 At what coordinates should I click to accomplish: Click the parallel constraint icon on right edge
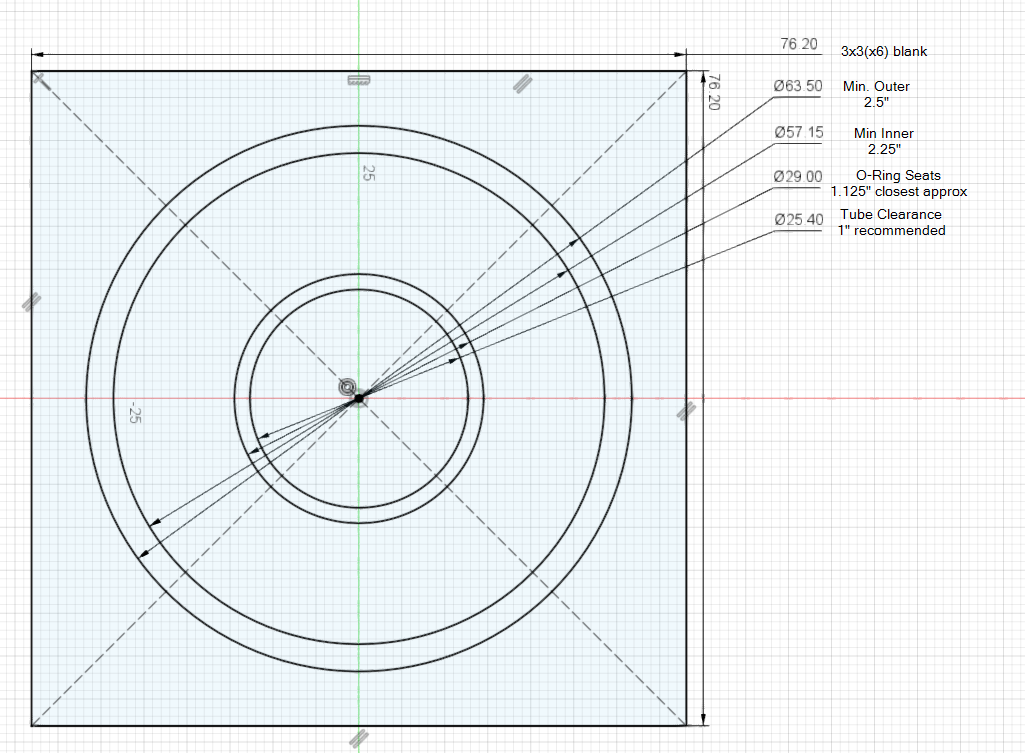click(x=686, y=410)
